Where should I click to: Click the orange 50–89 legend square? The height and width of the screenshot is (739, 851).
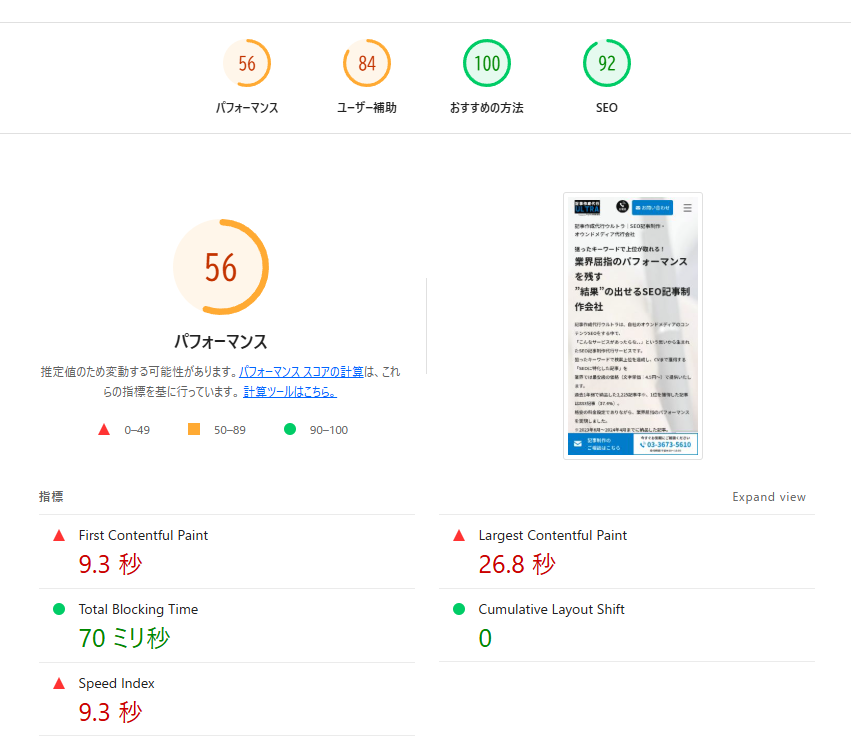pos(194,429)
